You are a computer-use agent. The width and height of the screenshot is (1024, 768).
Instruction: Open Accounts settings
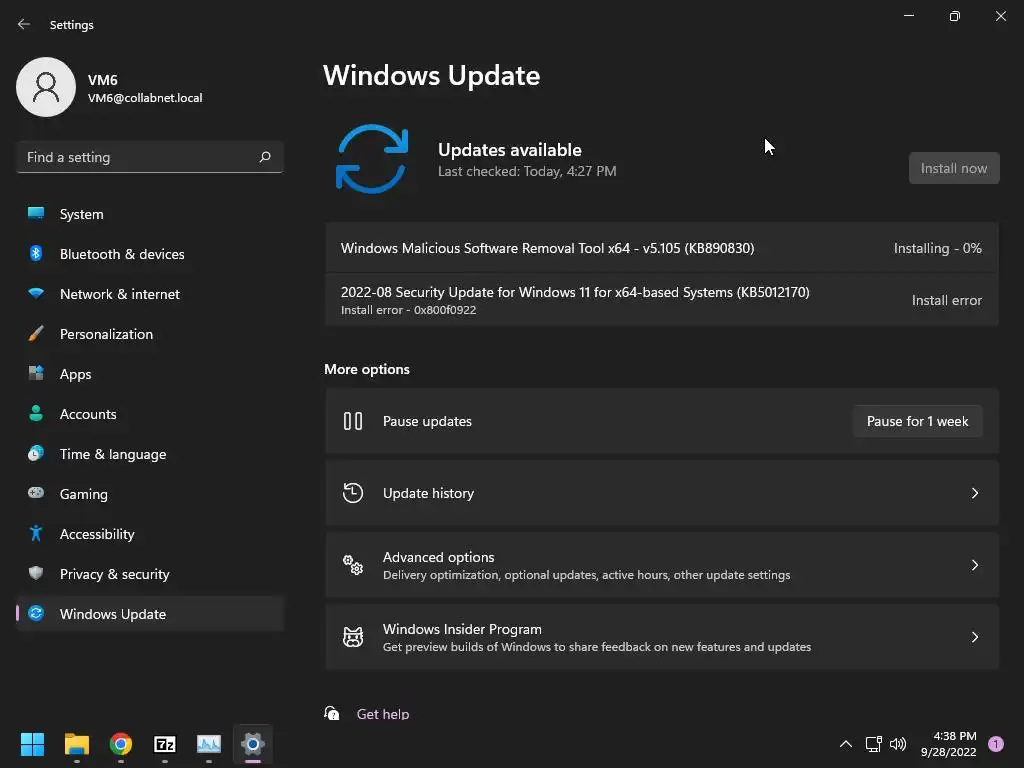point(150,414)
